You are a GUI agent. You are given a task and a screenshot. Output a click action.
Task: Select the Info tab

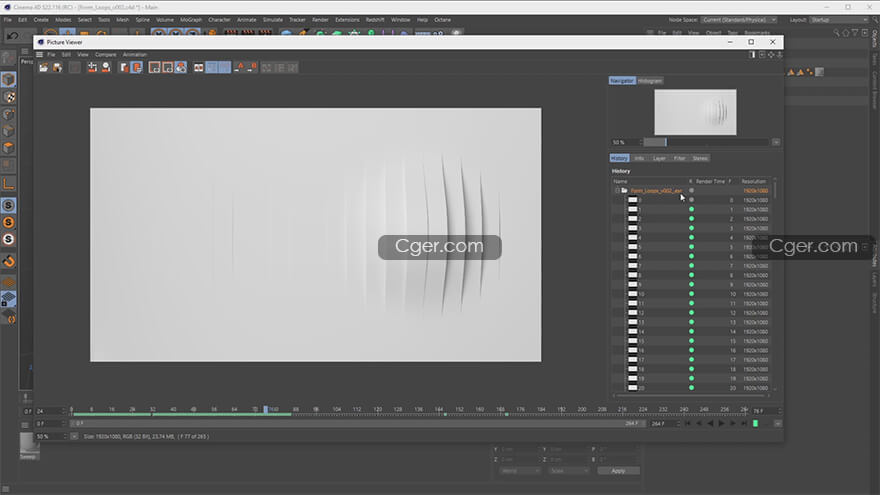coord(639,158)
